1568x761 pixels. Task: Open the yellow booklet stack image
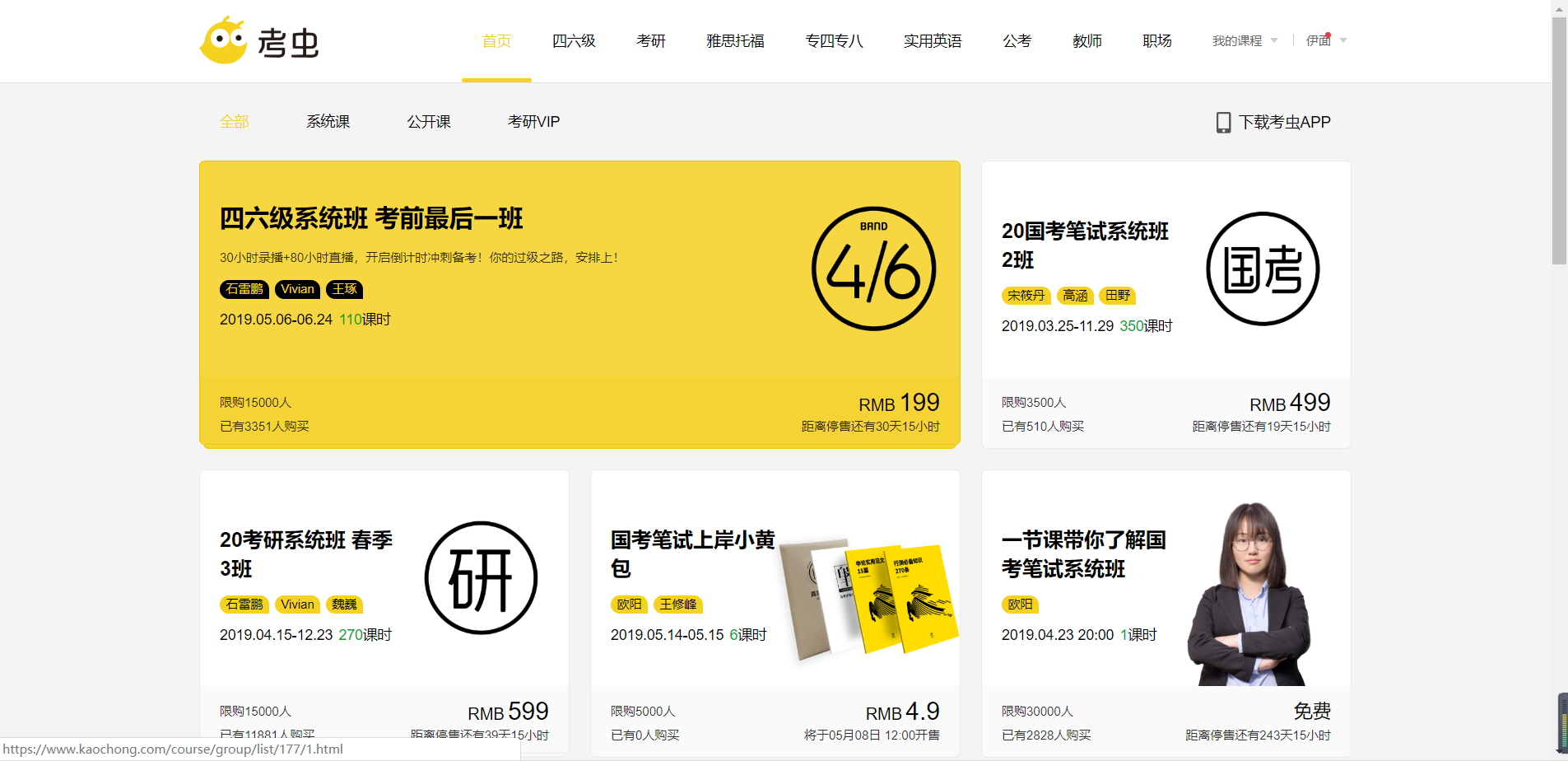(868, 600)
